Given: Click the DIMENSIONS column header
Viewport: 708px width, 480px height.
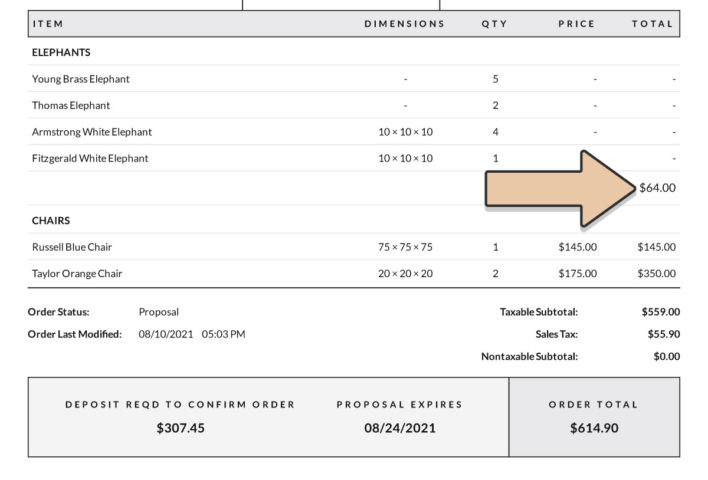Looking at the screenshot, I should coord(405,24).
